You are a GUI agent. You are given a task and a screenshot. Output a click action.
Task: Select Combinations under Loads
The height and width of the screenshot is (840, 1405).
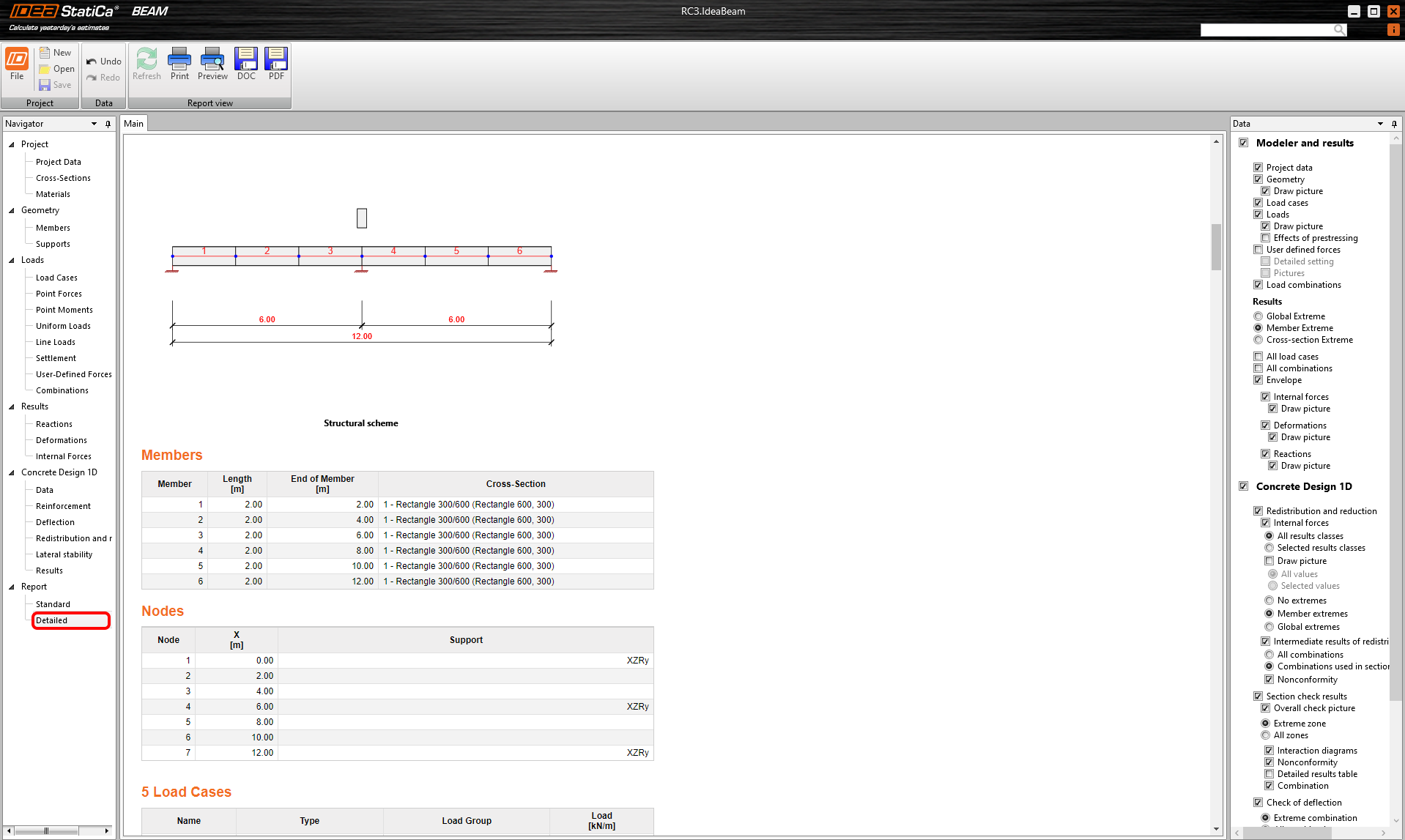pyautogui.click(x=62, y=390)
